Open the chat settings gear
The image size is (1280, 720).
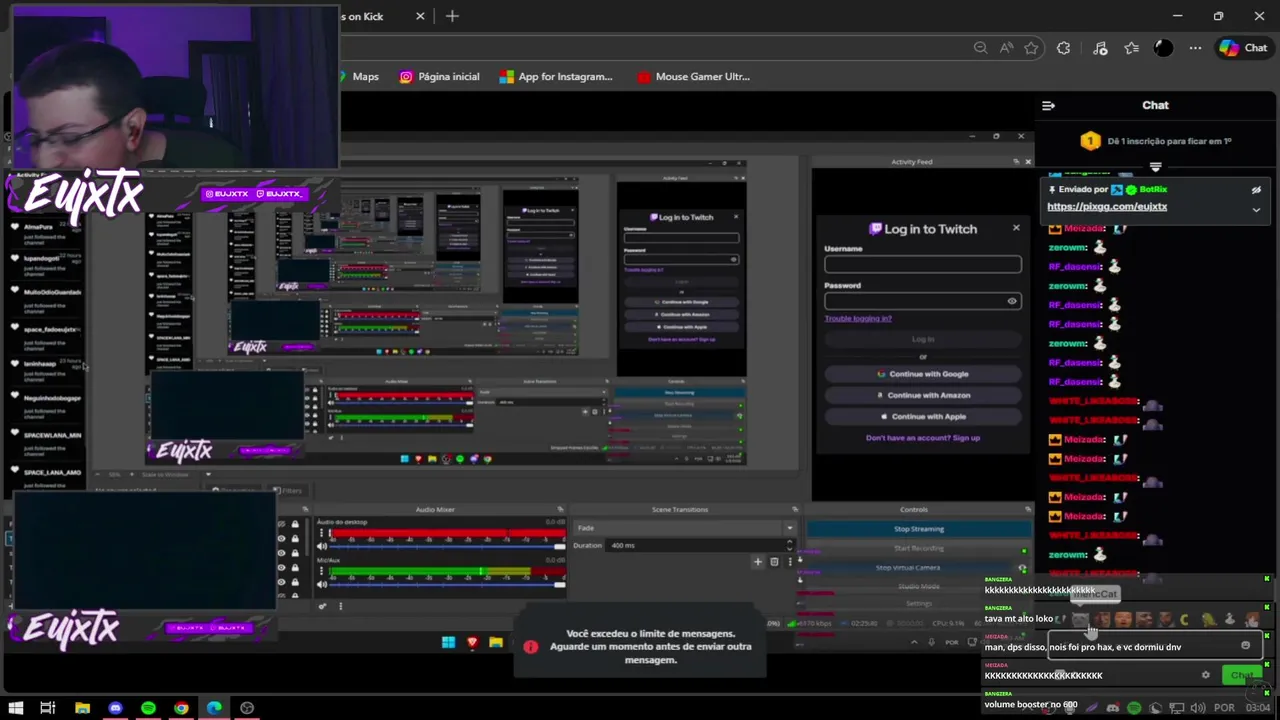click(x=1205, y=675)
